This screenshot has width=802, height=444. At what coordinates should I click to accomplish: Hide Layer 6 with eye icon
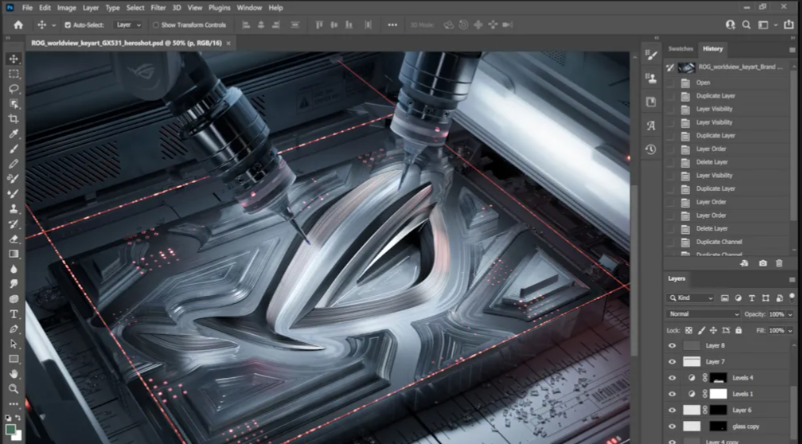click(x=672, y=410)
